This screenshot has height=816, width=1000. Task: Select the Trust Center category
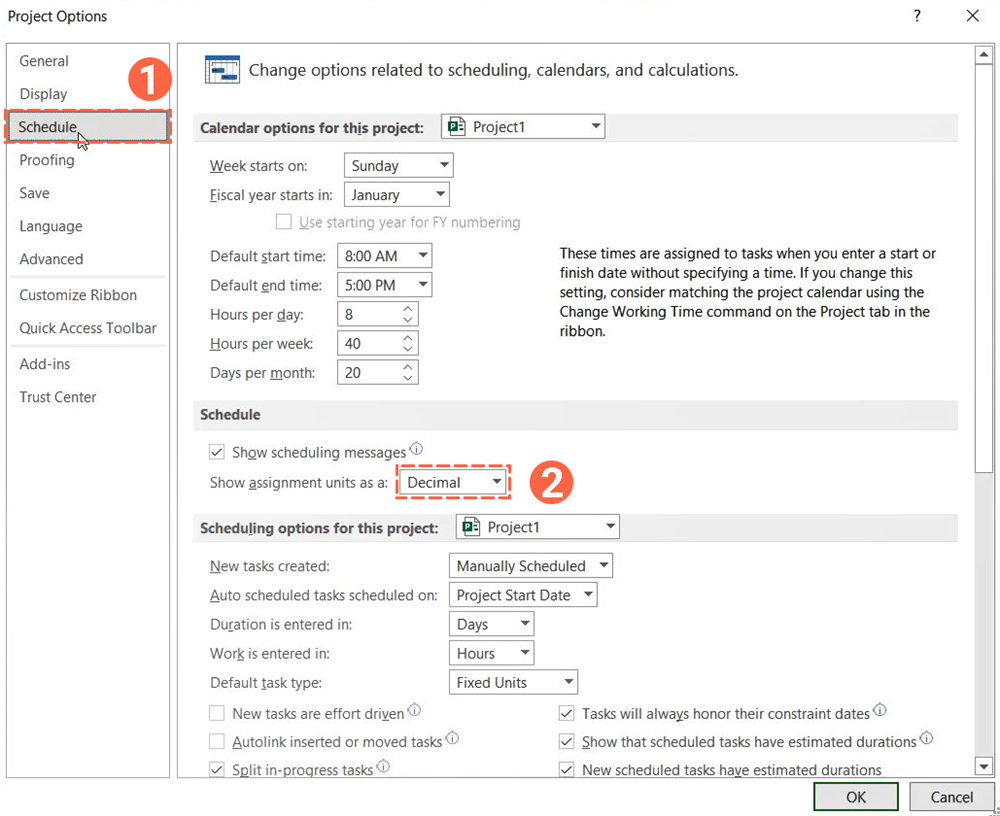click(88, 397)
